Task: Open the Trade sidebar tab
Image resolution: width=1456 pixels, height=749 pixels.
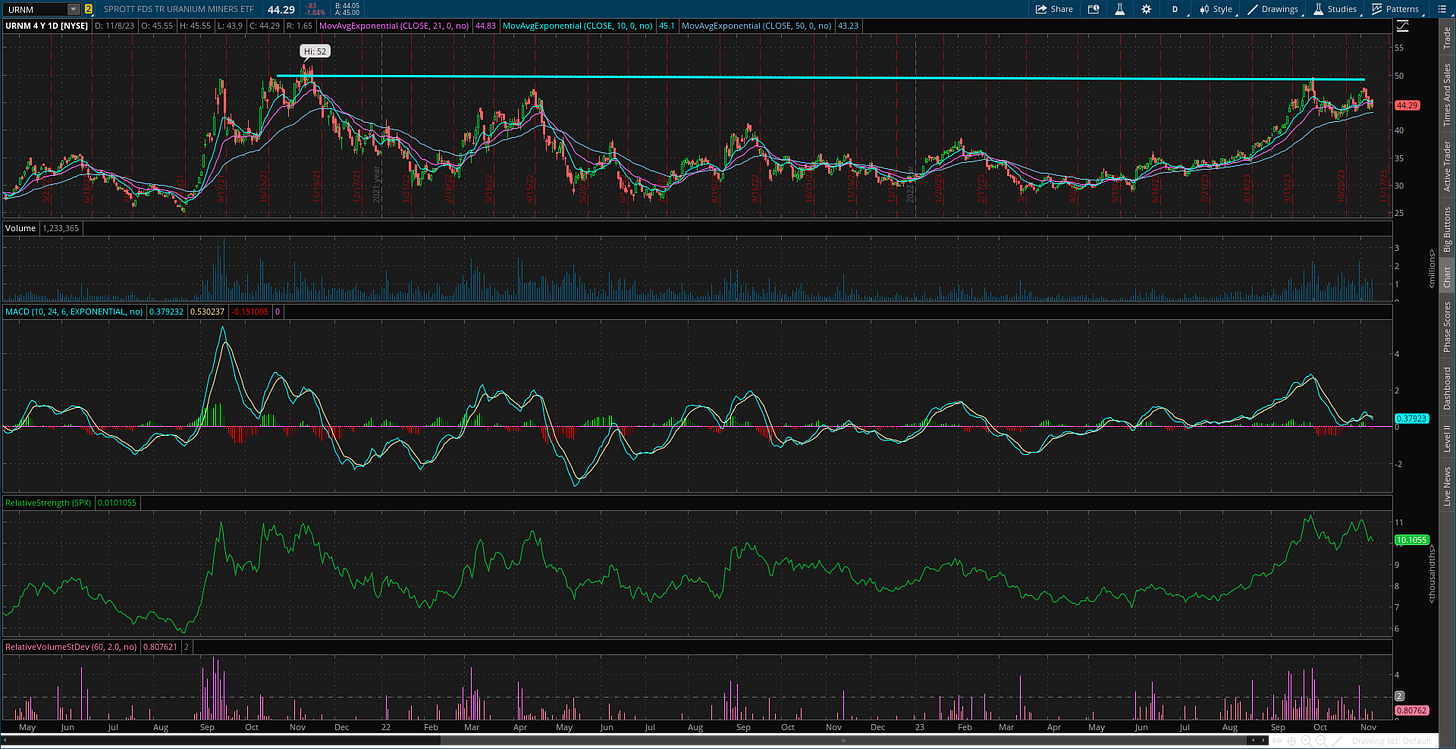Action: 1447,39
